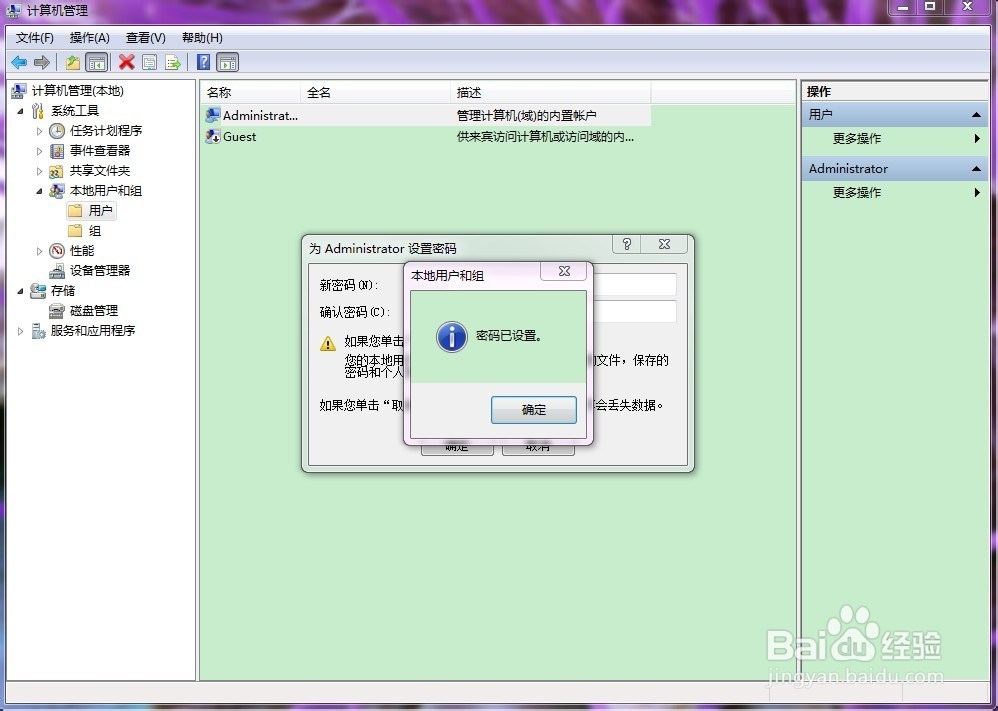Open the 操作(A) menu
This screenshot has height=711, width=998.
click(90, 38)
